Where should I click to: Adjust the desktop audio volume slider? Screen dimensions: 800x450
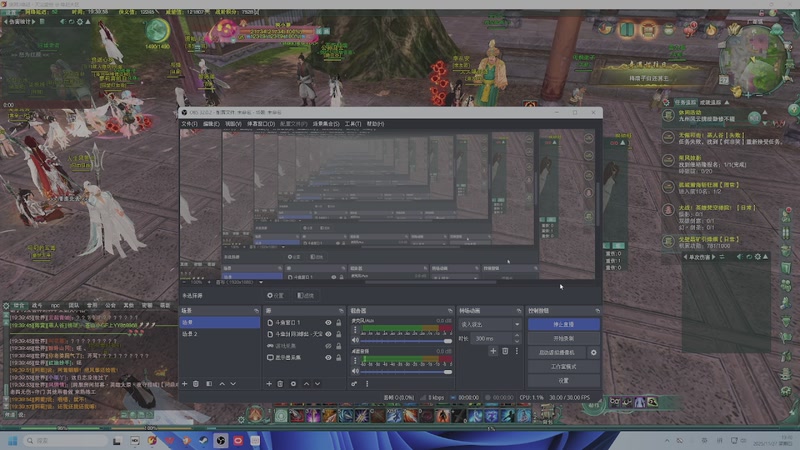(x=407, y=371)
